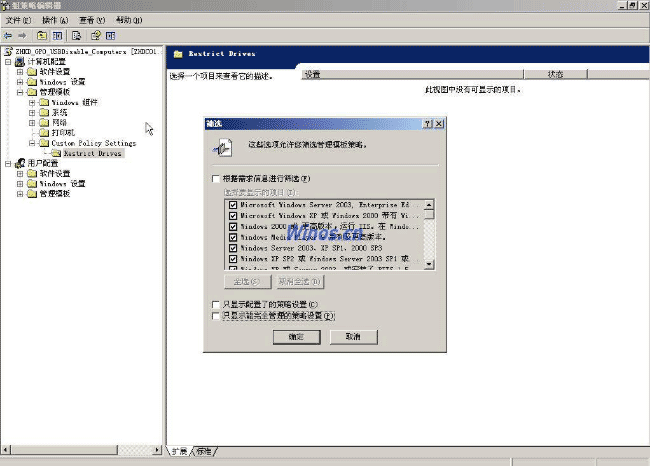Click folder icon beside 系统

pos(44,112)
